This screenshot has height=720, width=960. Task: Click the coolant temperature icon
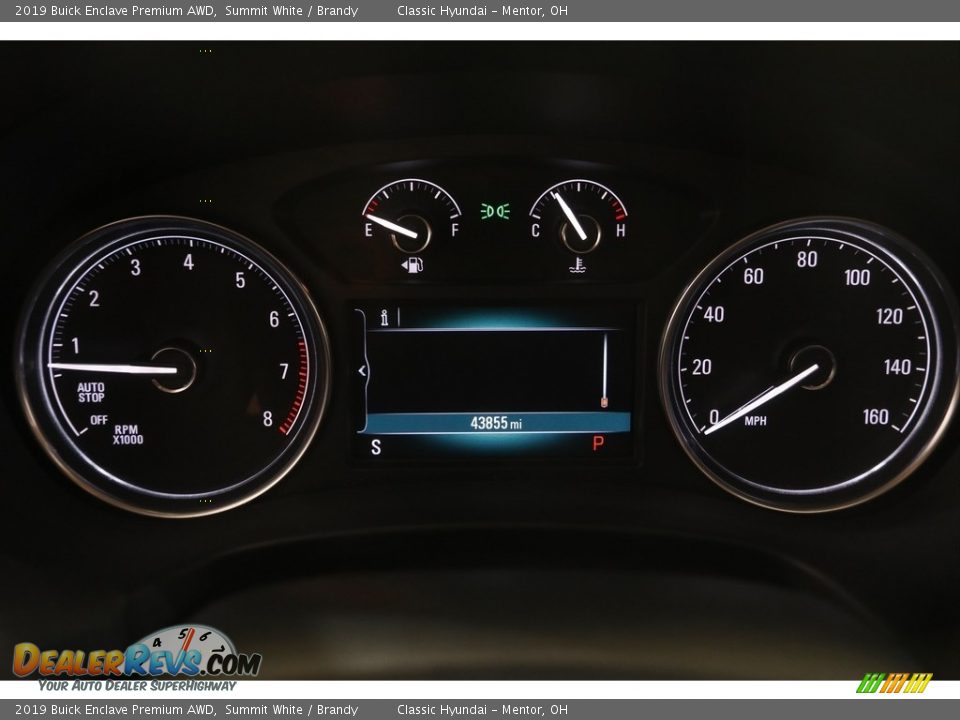577,265
